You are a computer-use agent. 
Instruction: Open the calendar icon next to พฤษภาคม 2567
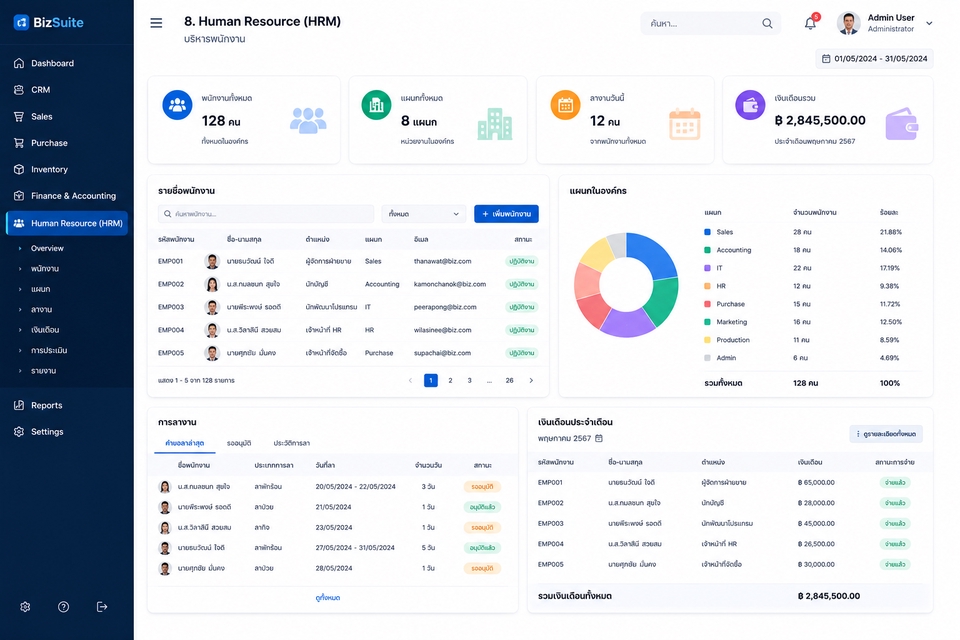[x=599, y=438]
